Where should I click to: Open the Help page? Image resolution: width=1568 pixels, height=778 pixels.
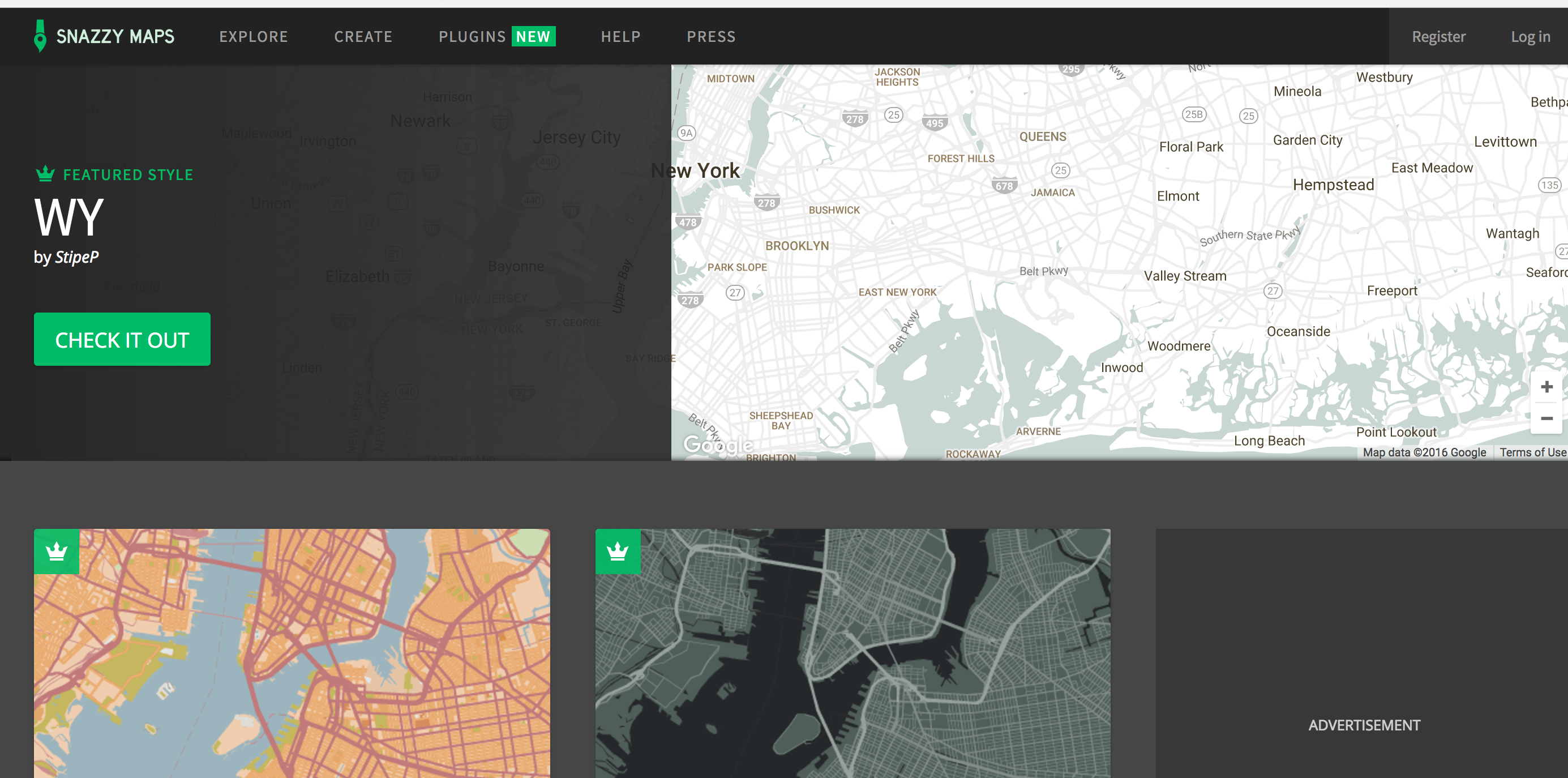coord(621,37)
